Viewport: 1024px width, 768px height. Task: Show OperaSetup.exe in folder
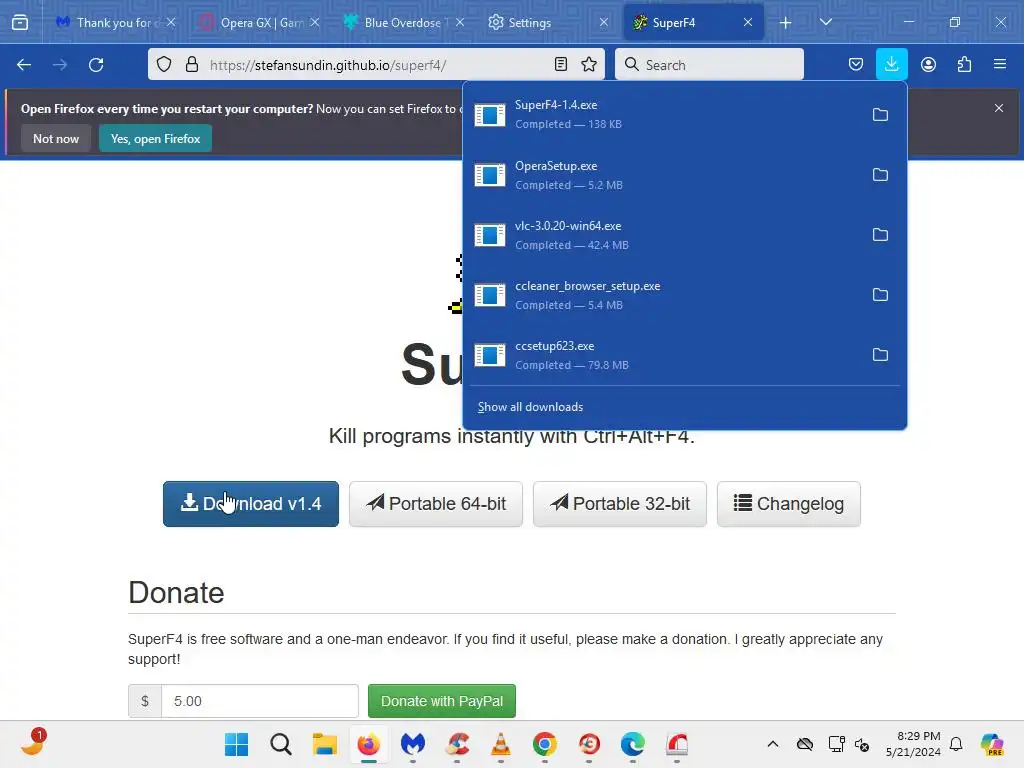pos(880,175)
